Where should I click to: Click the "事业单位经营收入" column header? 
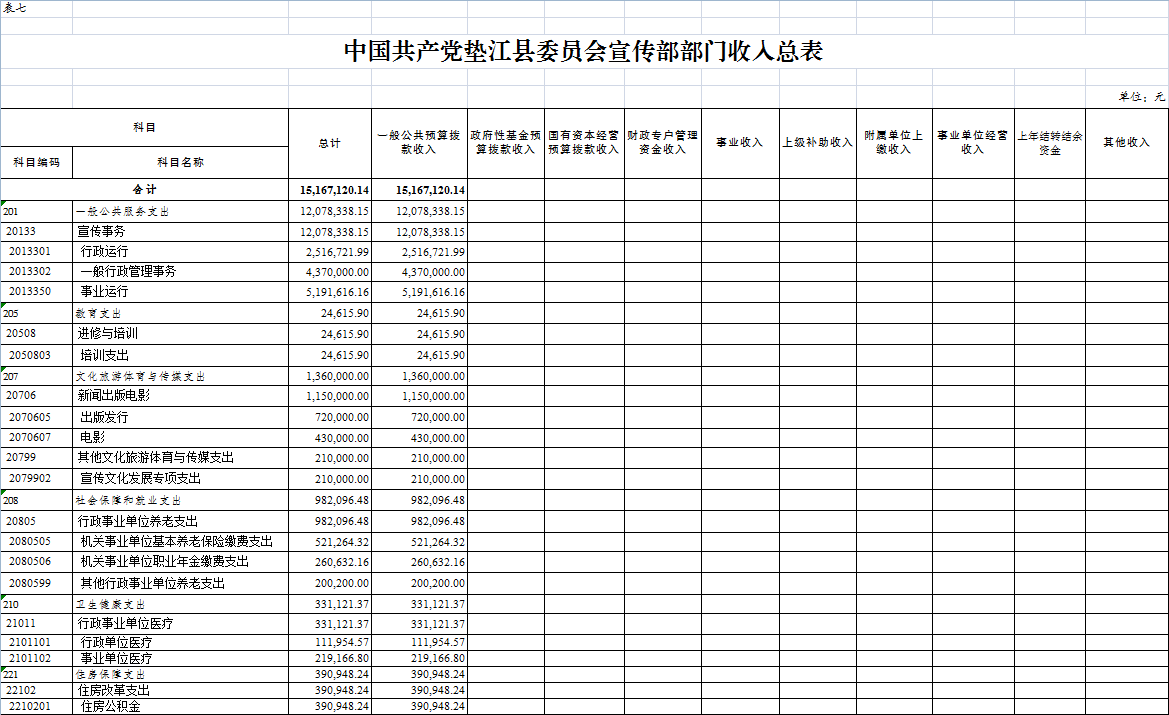click(x=973, y=143)
